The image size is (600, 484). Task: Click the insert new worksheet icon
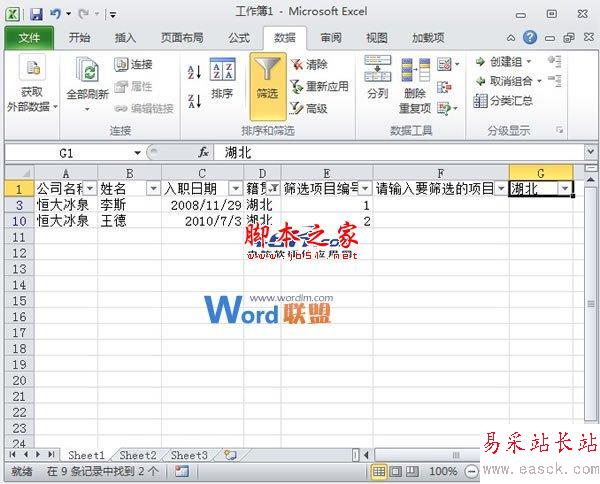[230, 455]
